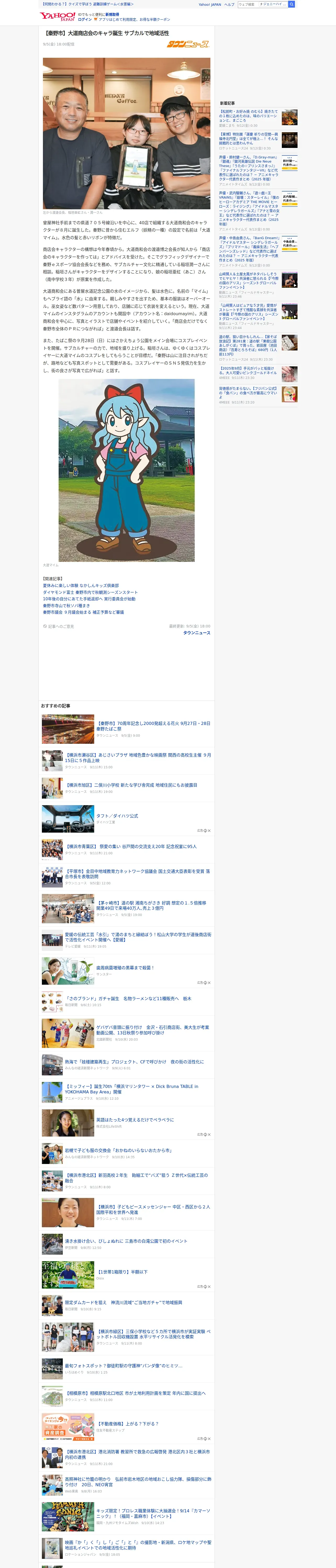Open sidebar article 松前町・お好み焼 のむら
Image resolution: width=336 pixels, height=1568 pixels.
click(x=249, y=116)
